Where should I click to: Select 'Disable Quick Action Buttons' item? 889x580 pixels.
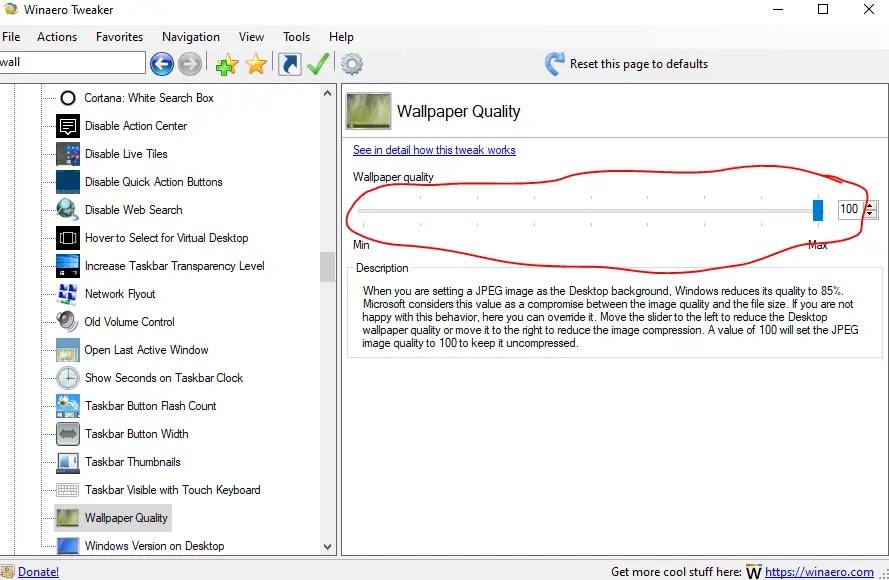(154, 182)
